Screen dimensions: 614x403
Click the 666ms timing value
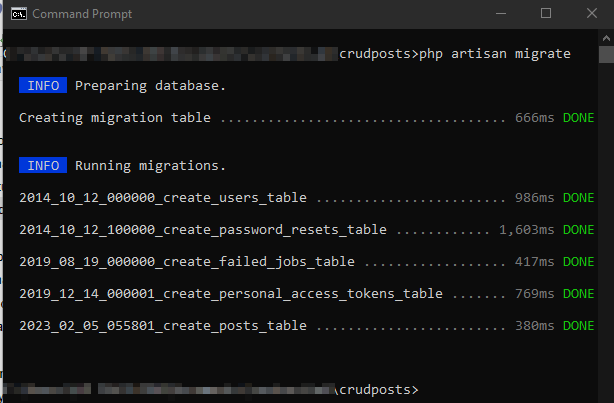(535, 117)
